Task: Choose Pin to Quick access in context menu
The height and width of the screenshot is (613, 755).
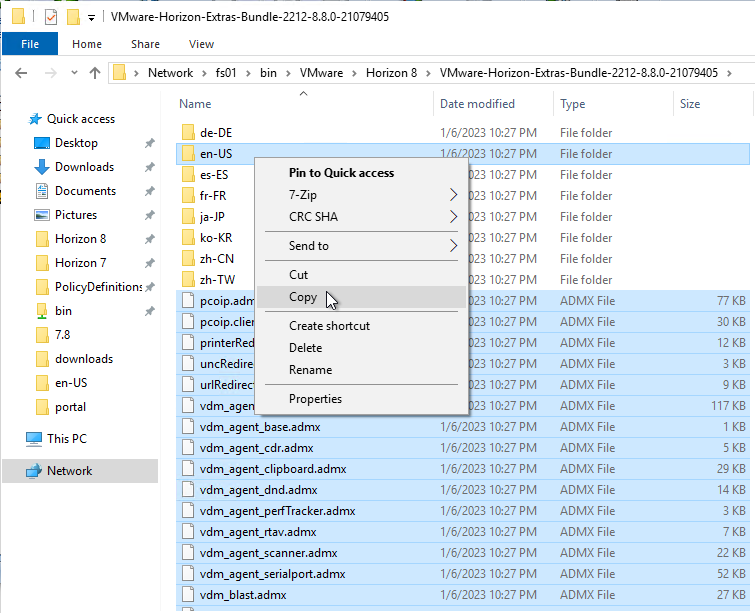Action: [x=341, y=173]
